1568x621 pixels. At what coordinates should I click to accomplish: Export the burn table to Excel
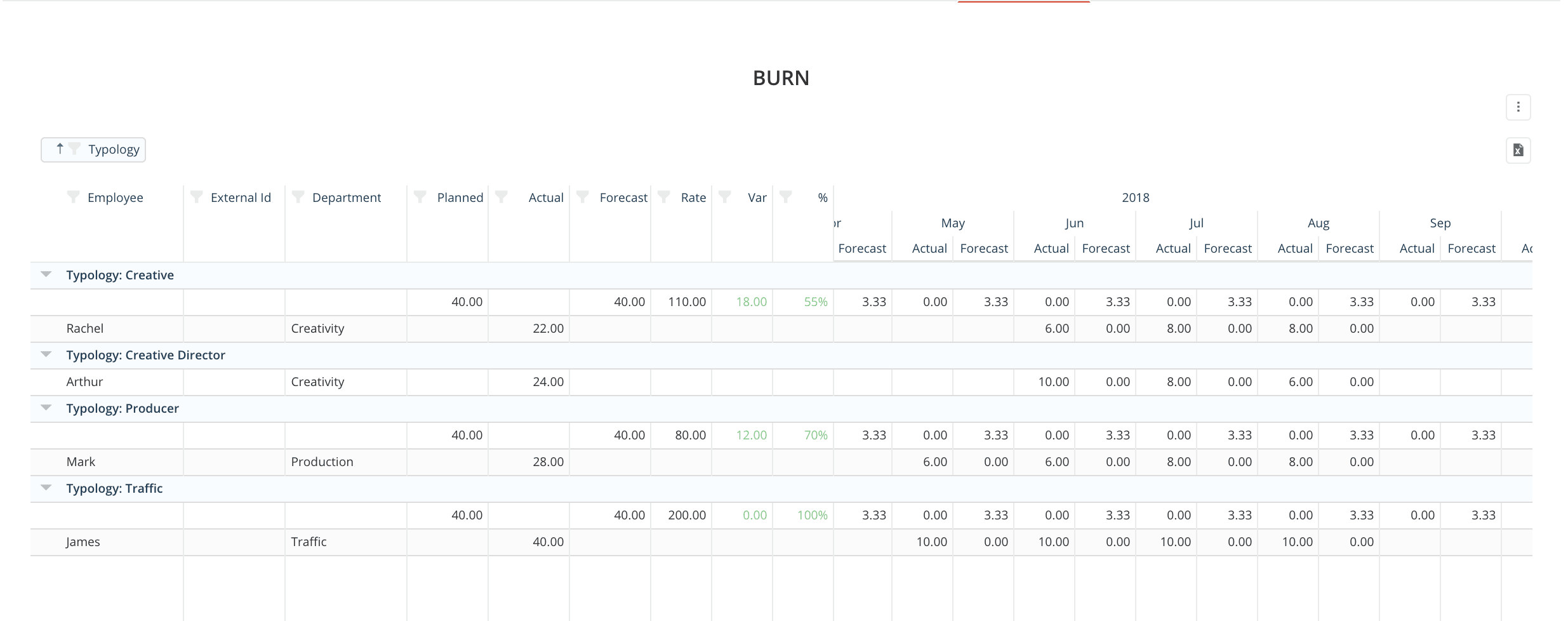click(1518, 150)
